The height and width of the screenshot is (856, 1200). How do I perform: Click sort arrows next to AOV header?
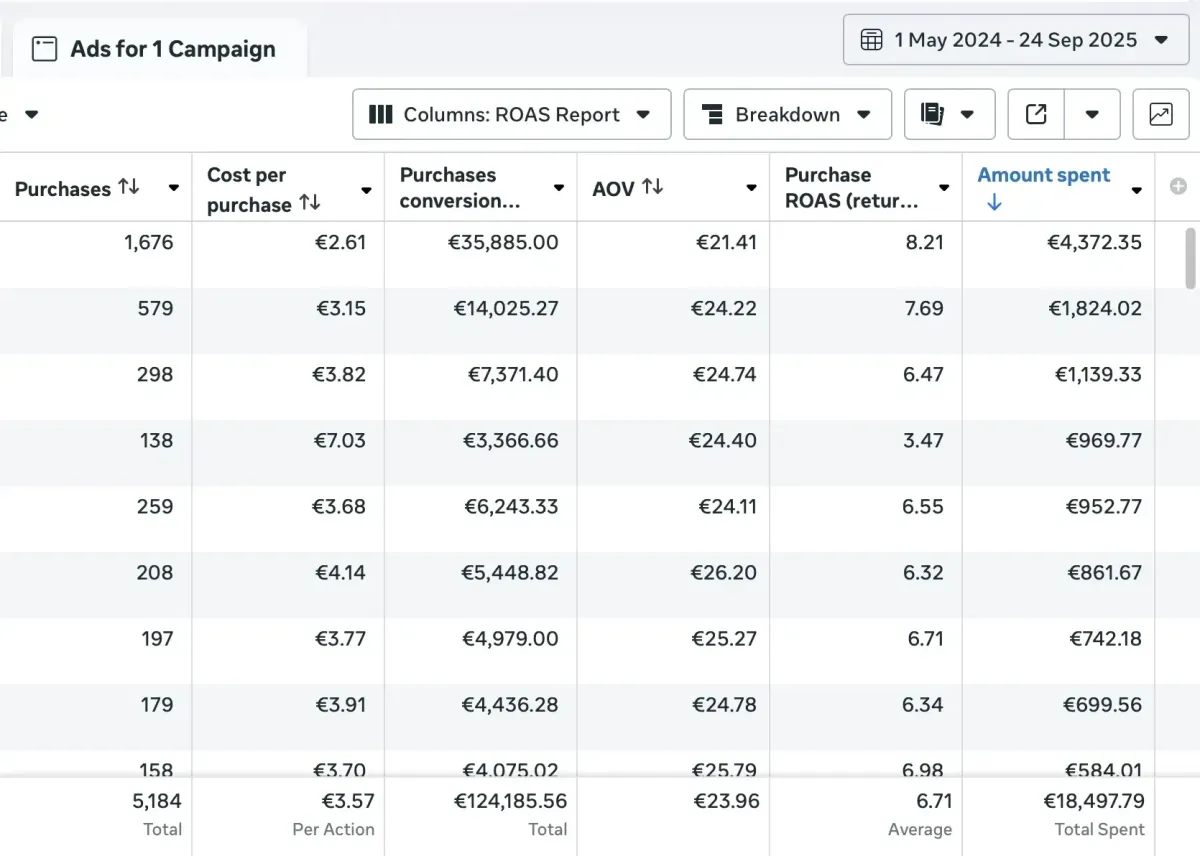pos(652,187)
